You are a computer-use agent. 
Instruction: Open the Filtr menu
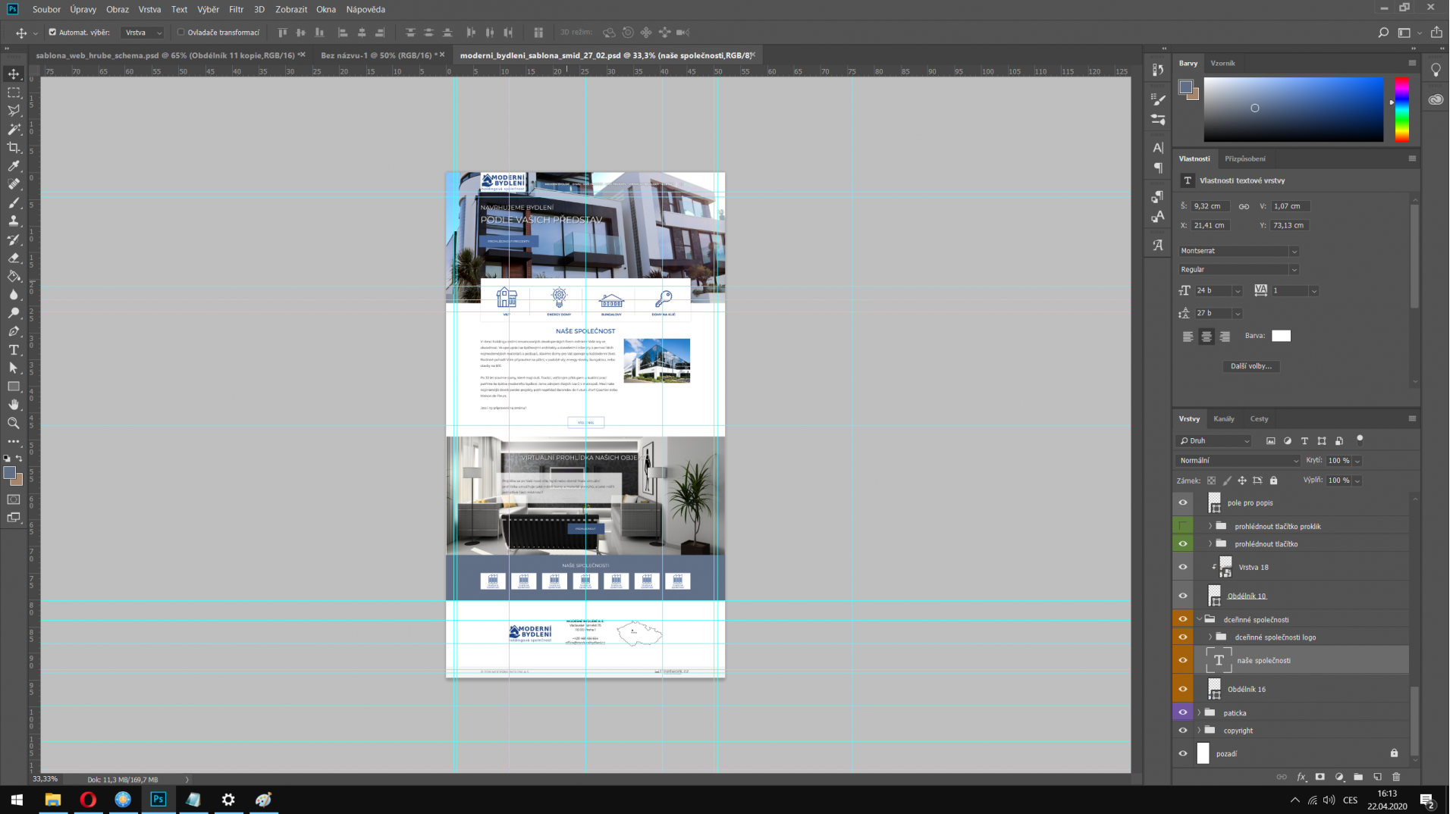[236, 9]
